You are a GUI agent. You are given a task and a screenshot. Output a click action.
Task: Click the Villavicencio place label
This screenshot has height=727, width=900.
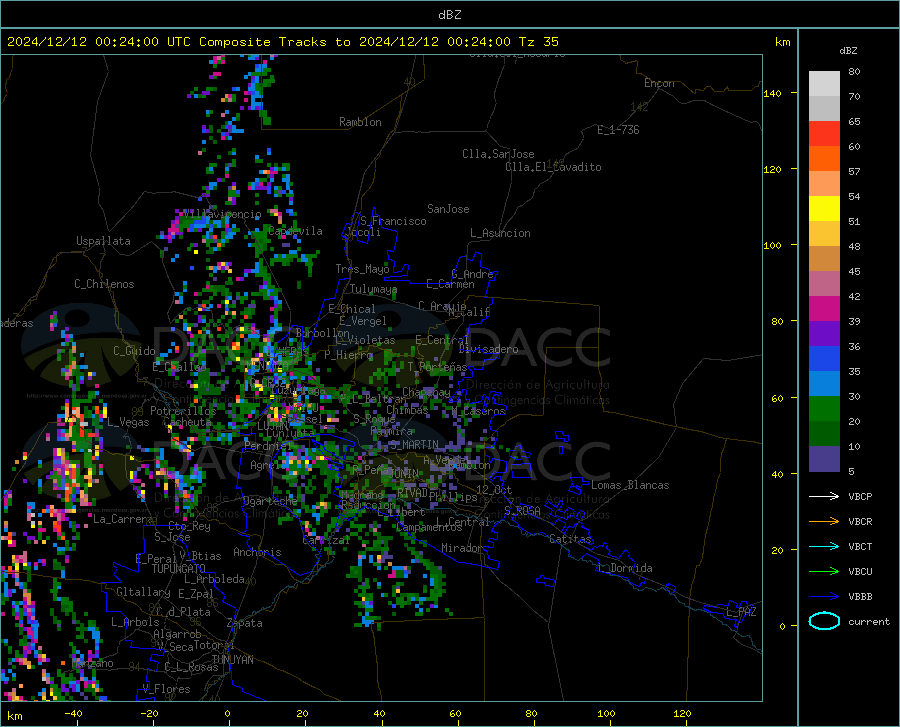222,214
